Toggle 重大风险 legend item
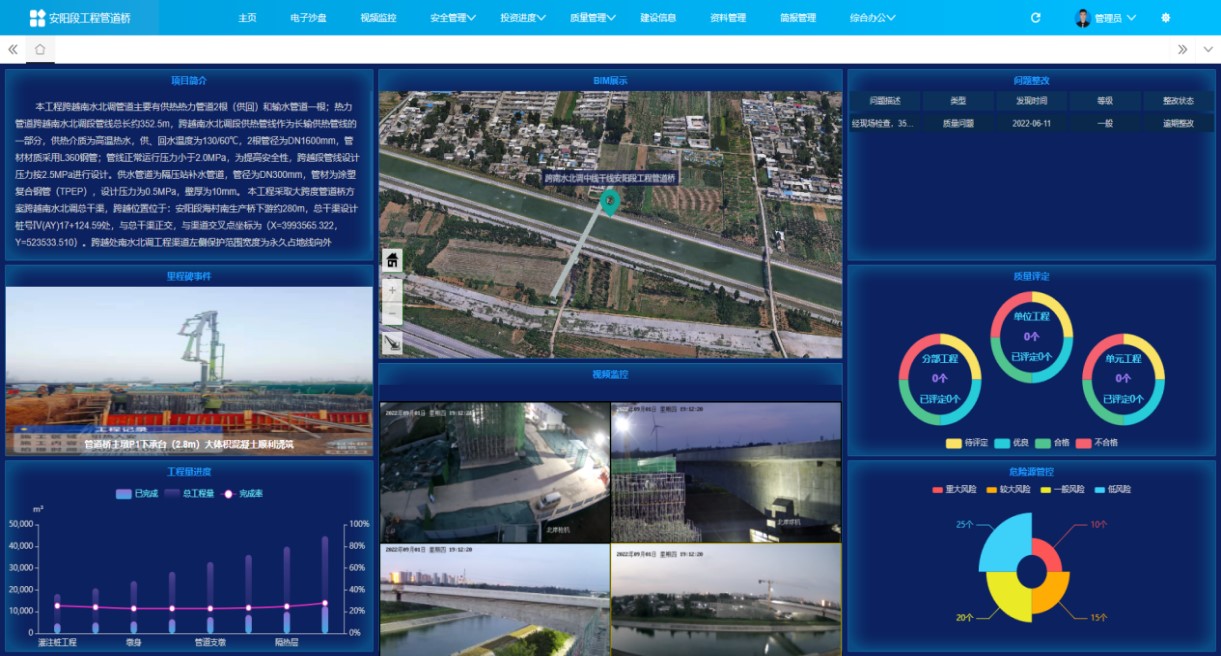The width and height of the screenshot is (1221, 656). (951, 490)
